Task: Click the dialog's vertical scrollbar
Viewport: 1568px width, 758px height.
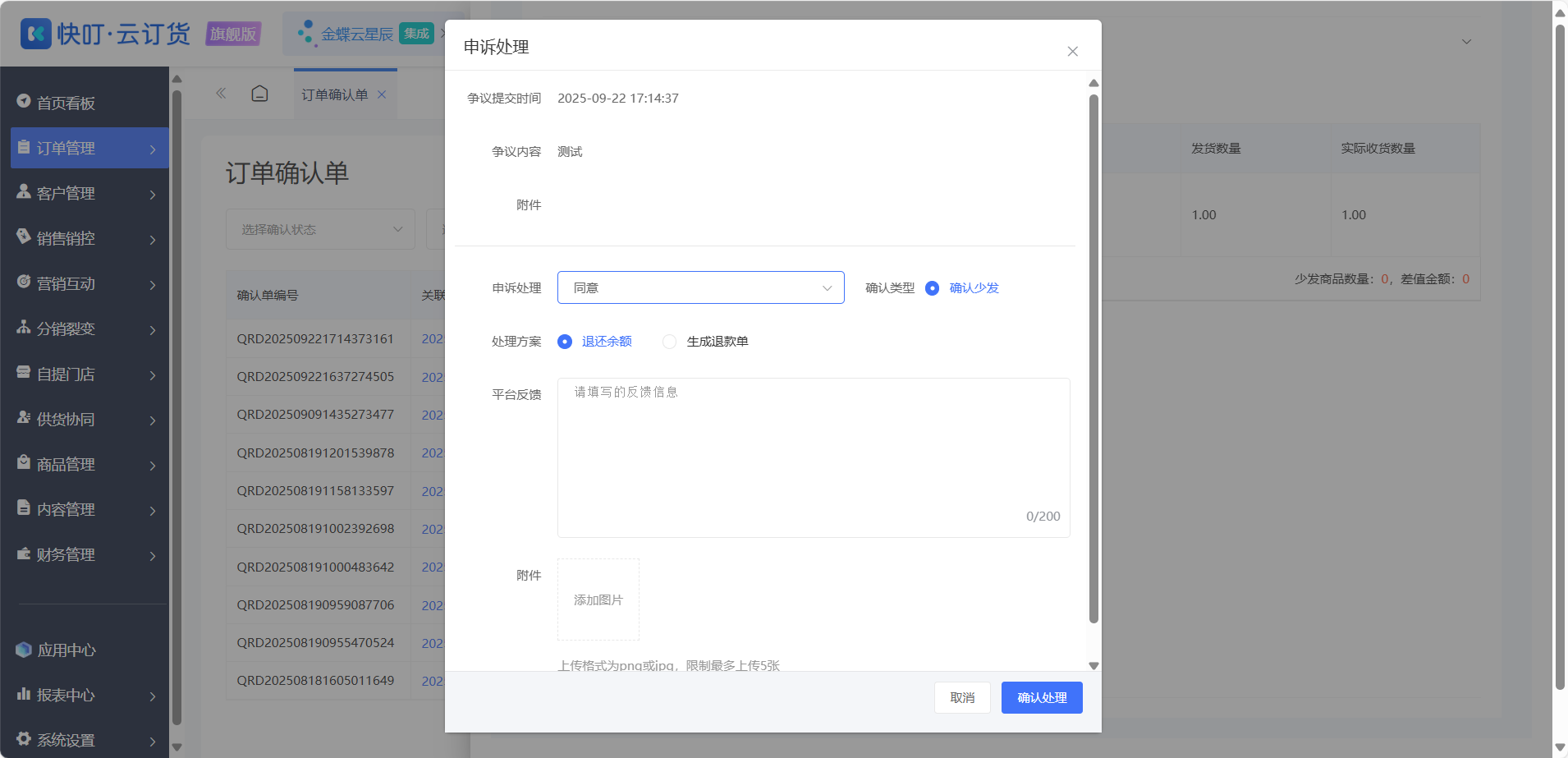Action: pyautogui.click(x=1093, y=359)
